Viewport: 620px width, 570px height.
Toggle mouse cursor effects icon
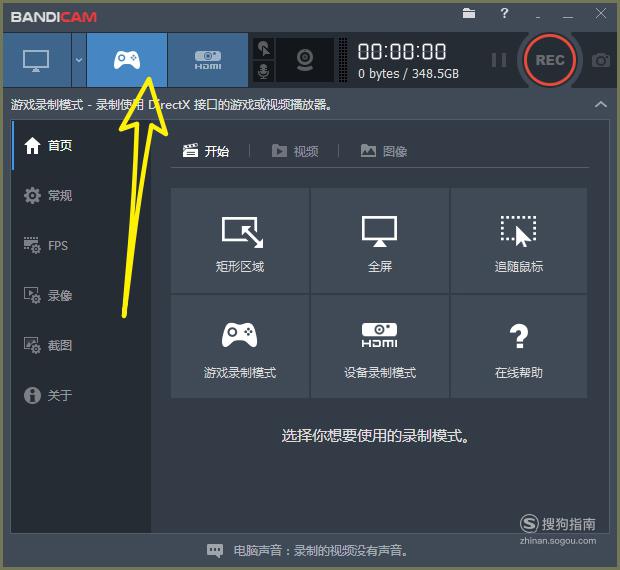tap(264, 49)
